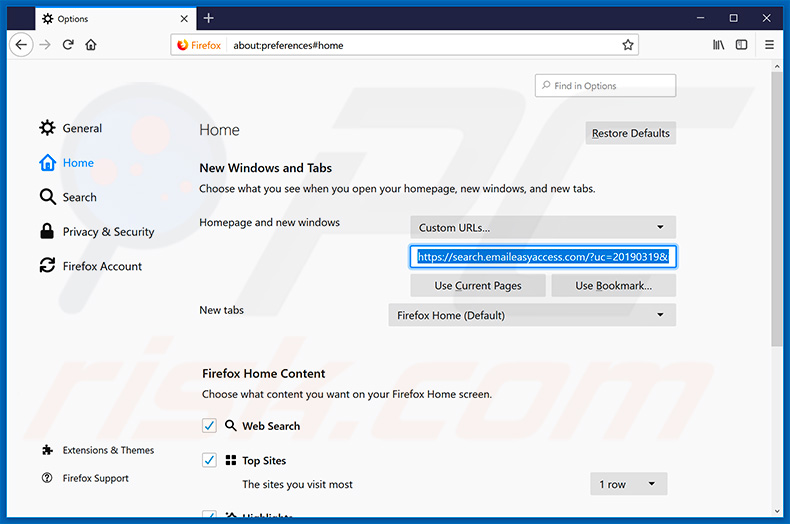Open the General preferences category
790x524 pixels.
(x=71, y=128)
